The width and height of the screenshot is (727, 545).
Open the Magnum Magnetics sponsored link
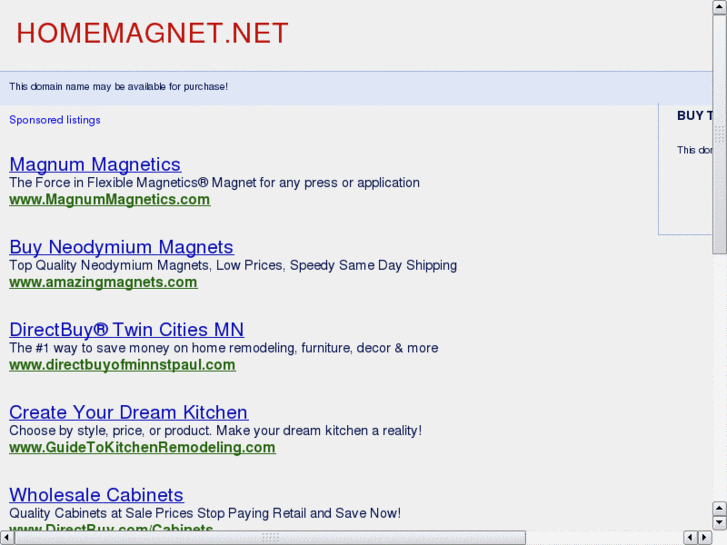95,165
